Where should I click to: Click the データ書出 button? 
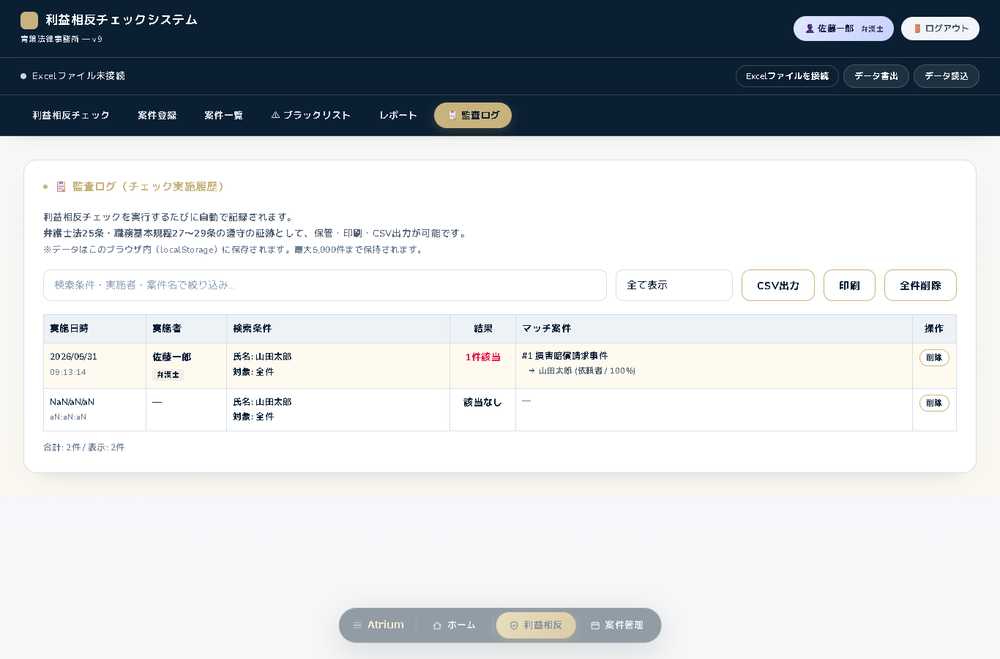876,76
